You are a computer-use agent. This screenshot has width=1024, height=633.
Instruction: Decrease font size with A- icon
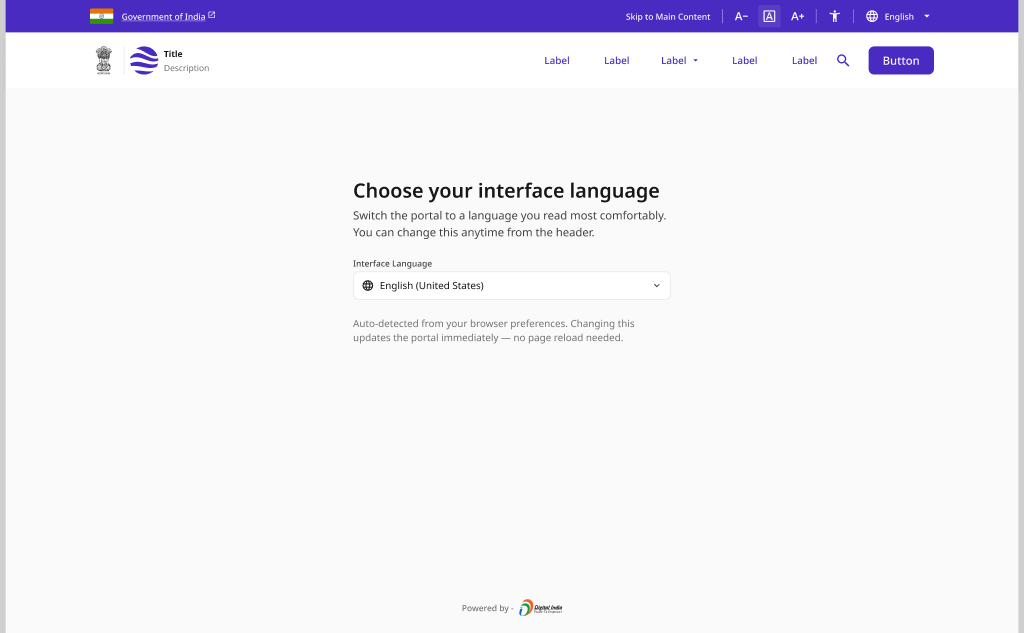[x=741, y=16]
